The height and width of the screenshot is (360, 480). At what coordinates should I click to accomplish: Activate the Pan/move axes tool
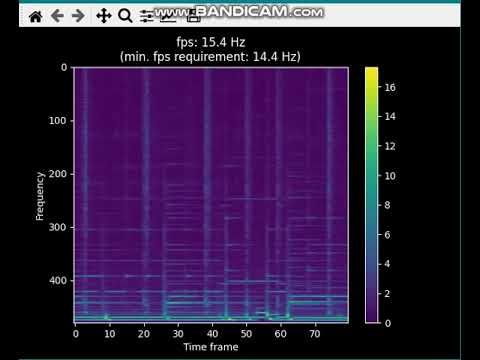104,16
